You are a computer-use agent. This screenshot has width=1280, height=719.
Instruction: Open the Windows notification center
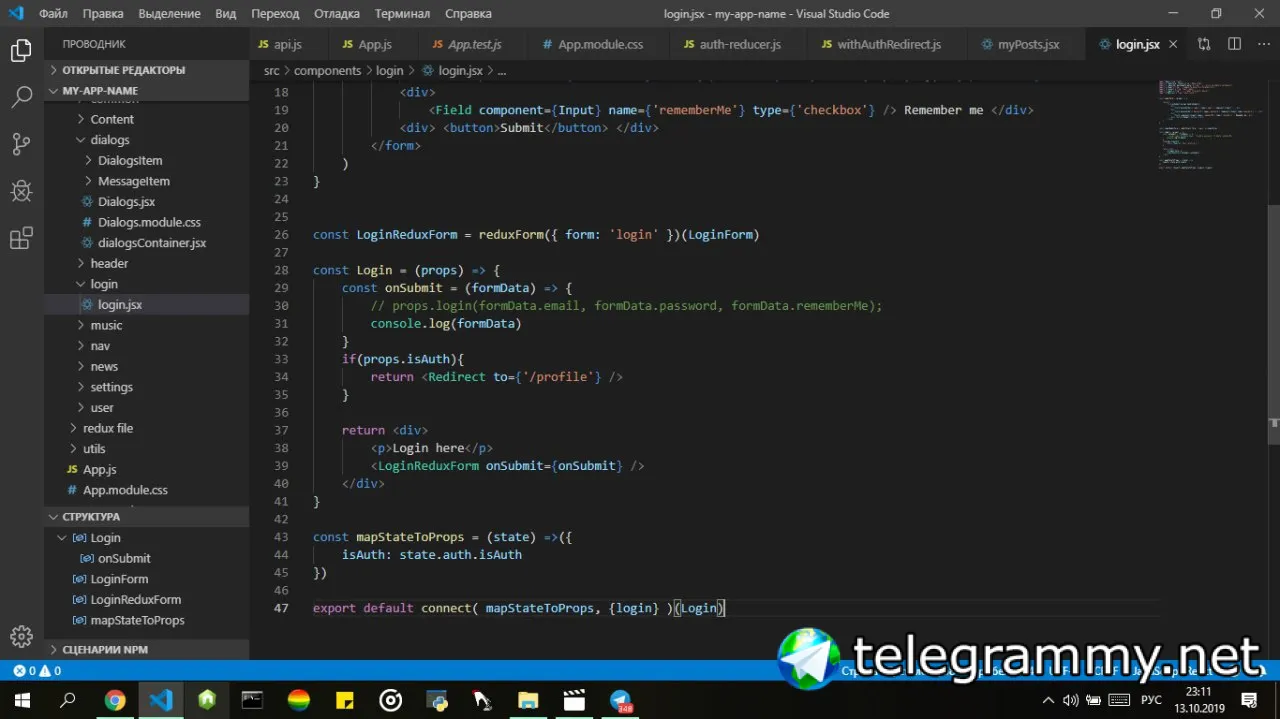1250,700
